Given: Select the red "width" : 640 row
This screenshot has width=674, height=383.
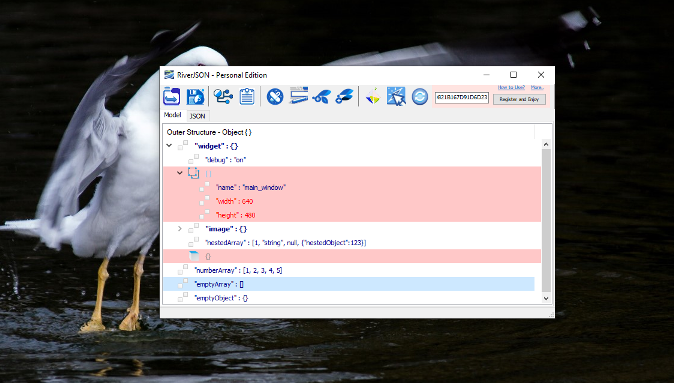Looking at the screenshot, I should 235,201.
